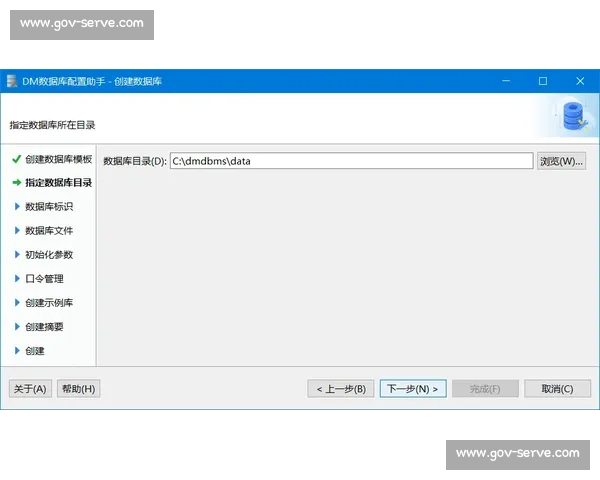Click the 指定数据库所在目录 heading text

coord(52,125)
